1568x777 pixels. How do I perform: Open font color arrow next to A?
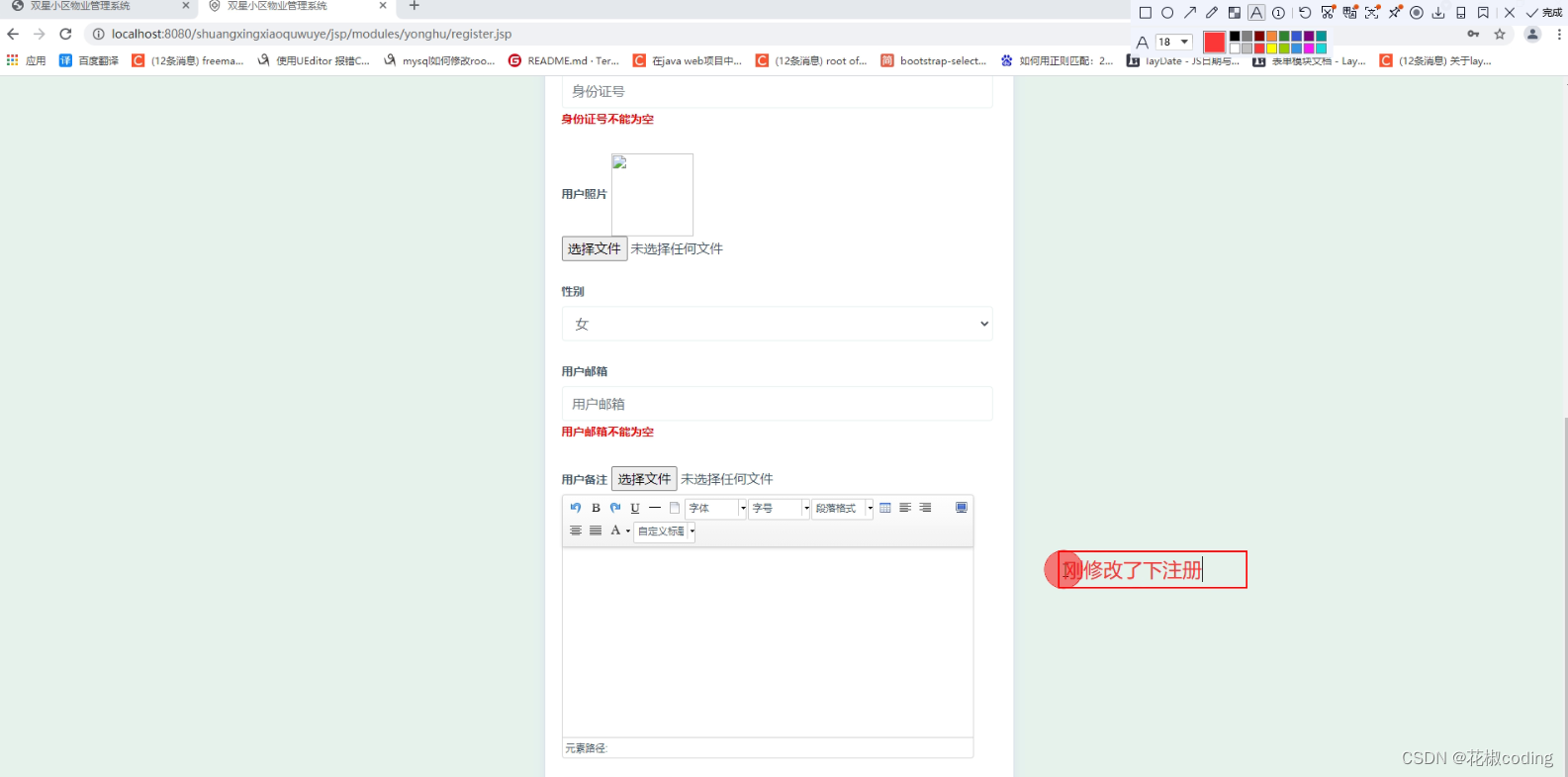(x=628, y=532)
